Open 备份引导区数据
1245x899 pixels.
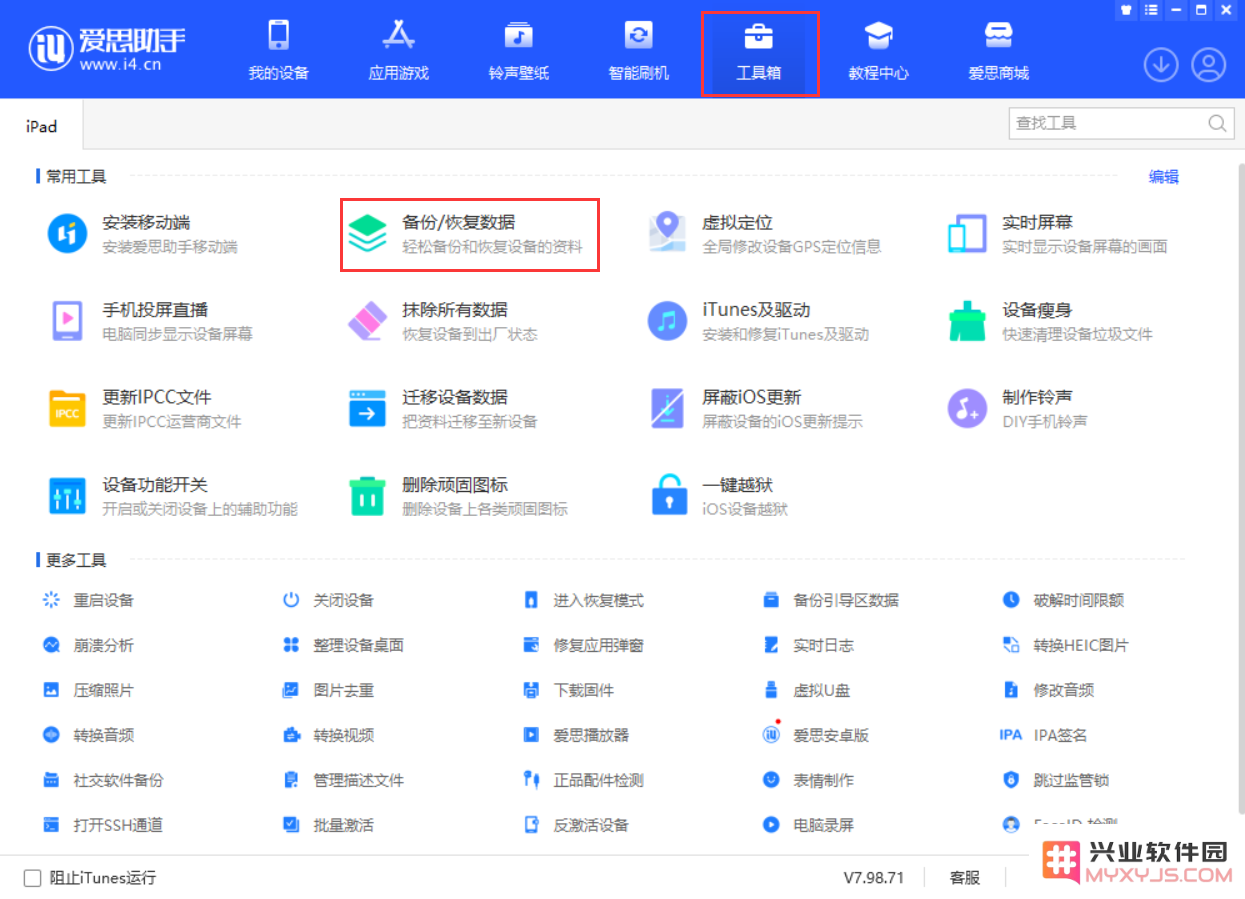(831, 600)
